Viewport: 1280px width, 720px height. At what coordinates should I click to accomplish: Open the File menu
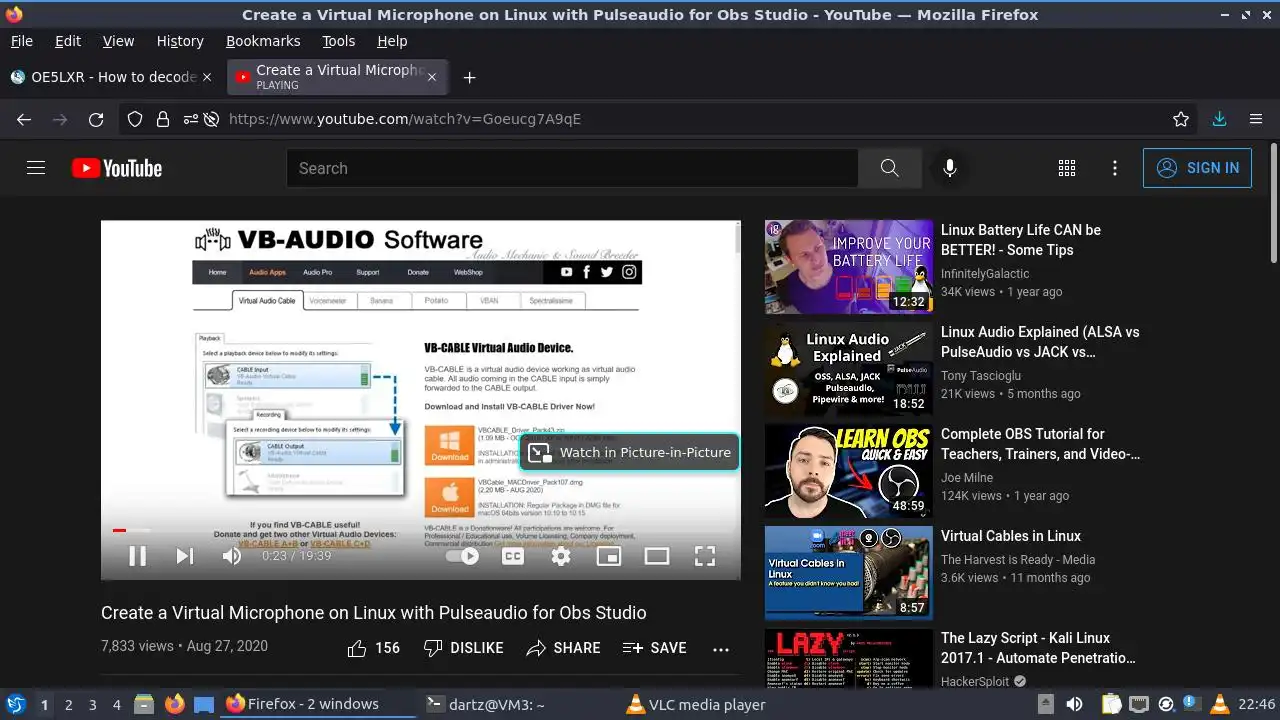21,41
